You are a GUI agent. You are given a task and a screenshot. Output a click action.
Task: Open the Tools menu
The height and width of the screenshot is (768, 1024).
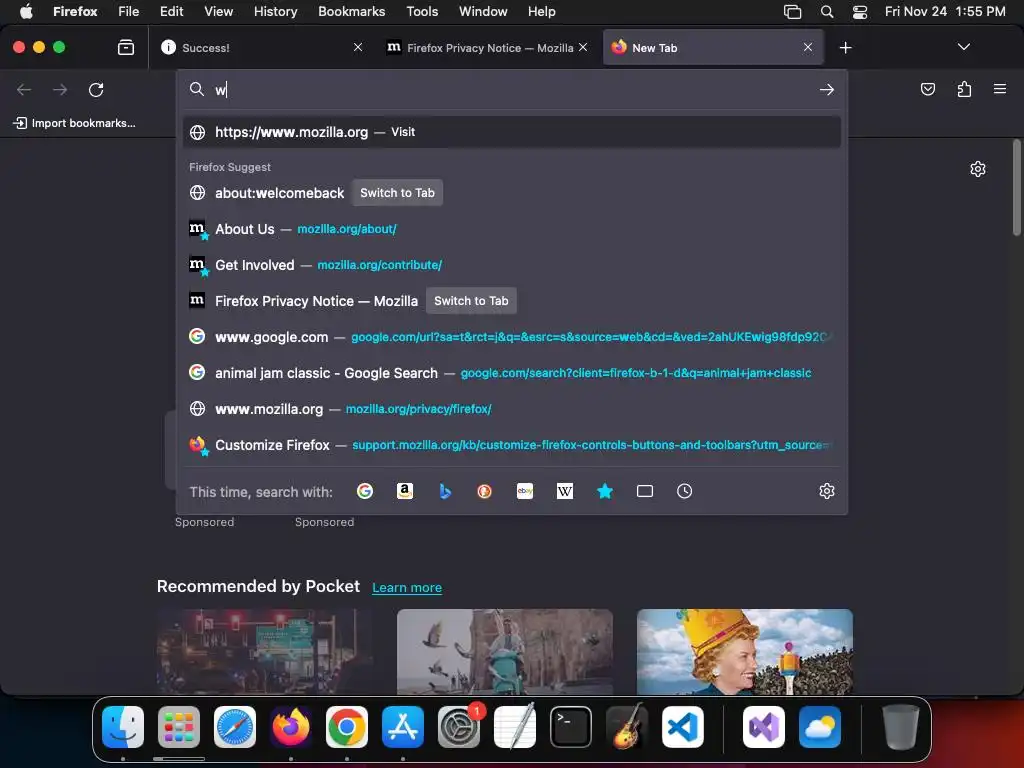tap(422, 12)
